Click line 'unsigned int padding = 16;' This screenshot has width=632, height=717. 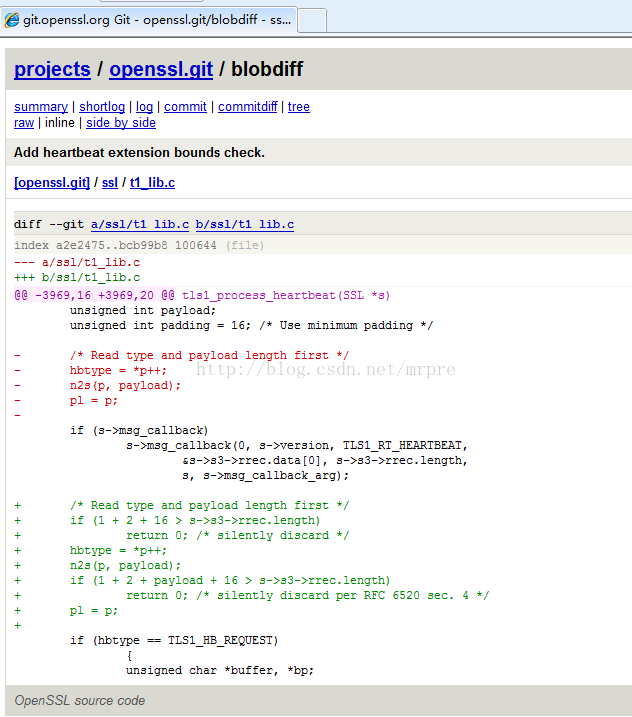coord(160,326)
